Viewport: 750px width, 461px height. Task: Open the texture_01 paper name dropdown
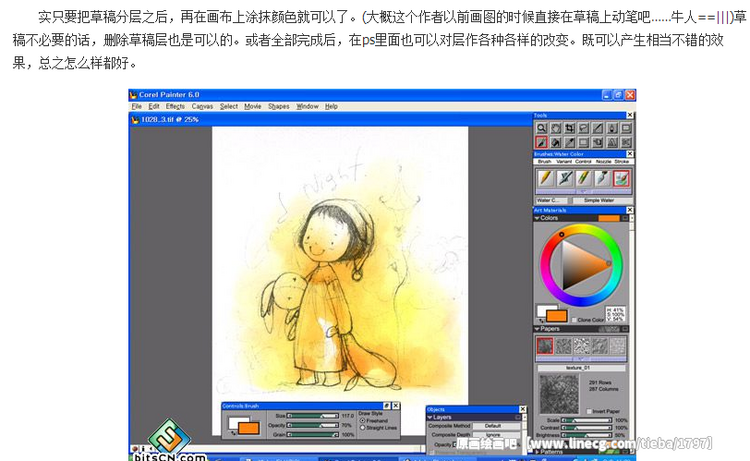pyautogui.click(x=581, y=368)
